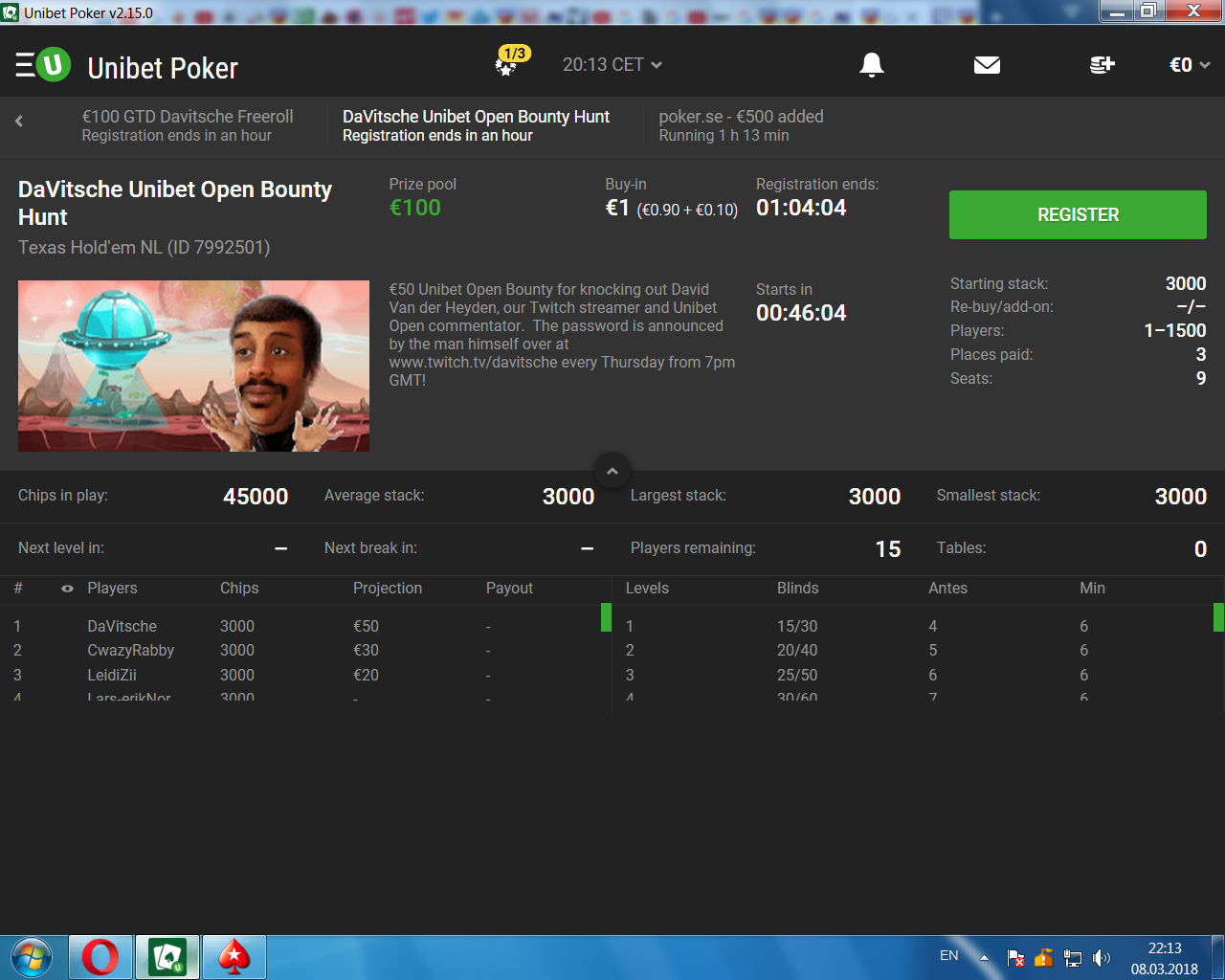Viewport: 1225px width, 980px height.
Task: Open the taskbar clock 22:13
Action: [1164, 958]
